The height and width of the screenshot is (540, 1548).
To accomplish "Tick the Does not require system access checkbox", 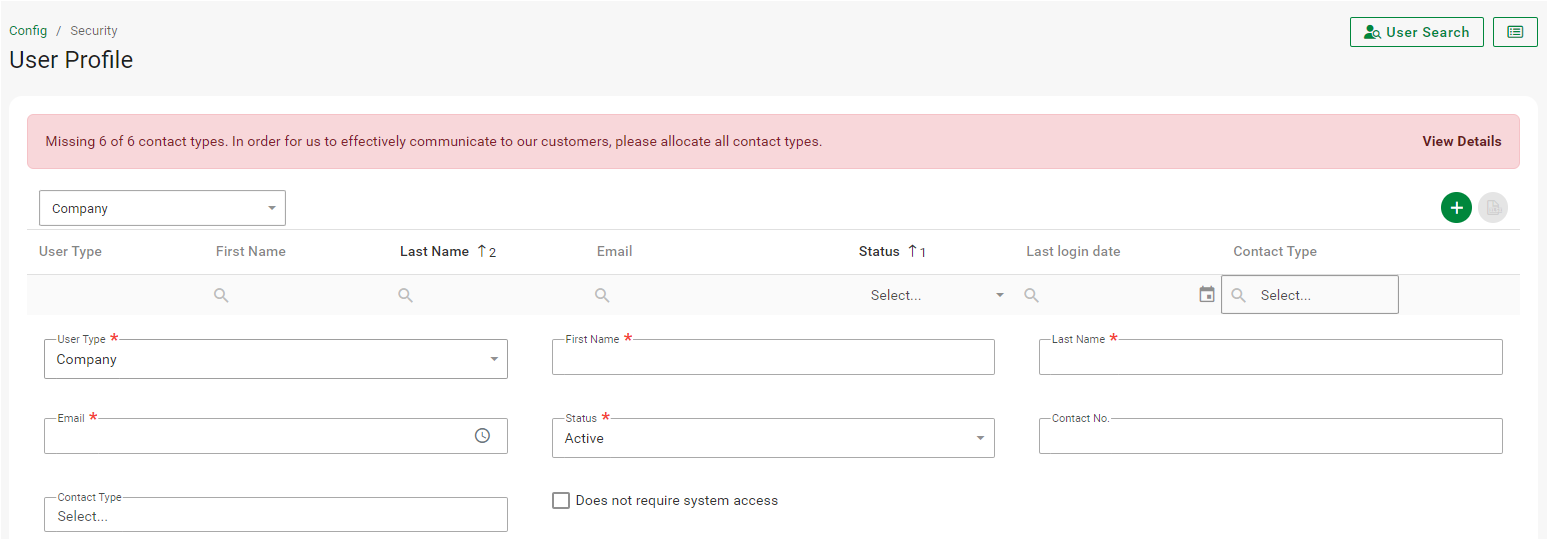I will tap(561, 500).
